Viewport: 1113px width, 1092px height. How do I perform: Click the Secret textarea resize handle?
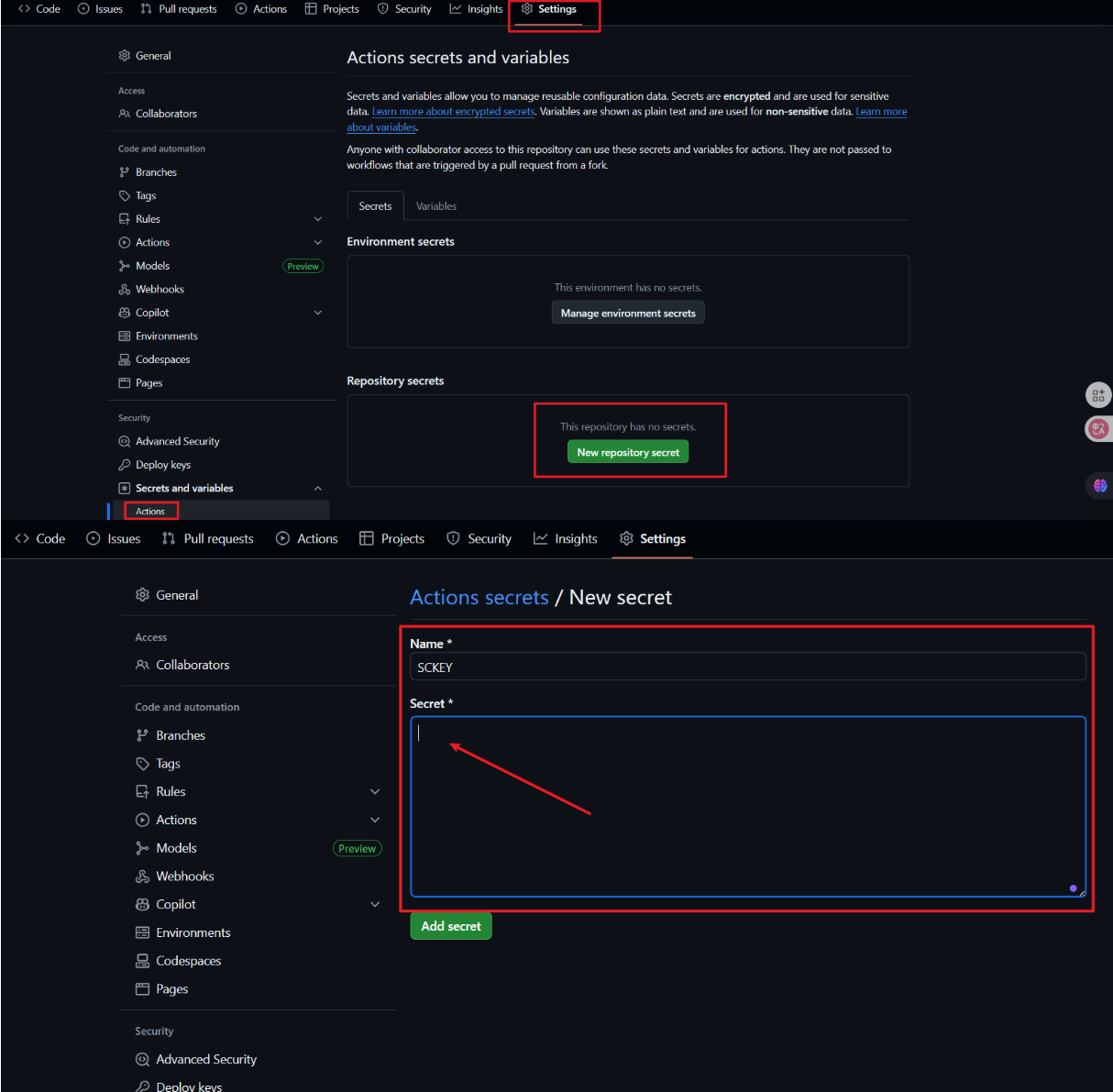pyautogui.click(x=1082, y=893)
